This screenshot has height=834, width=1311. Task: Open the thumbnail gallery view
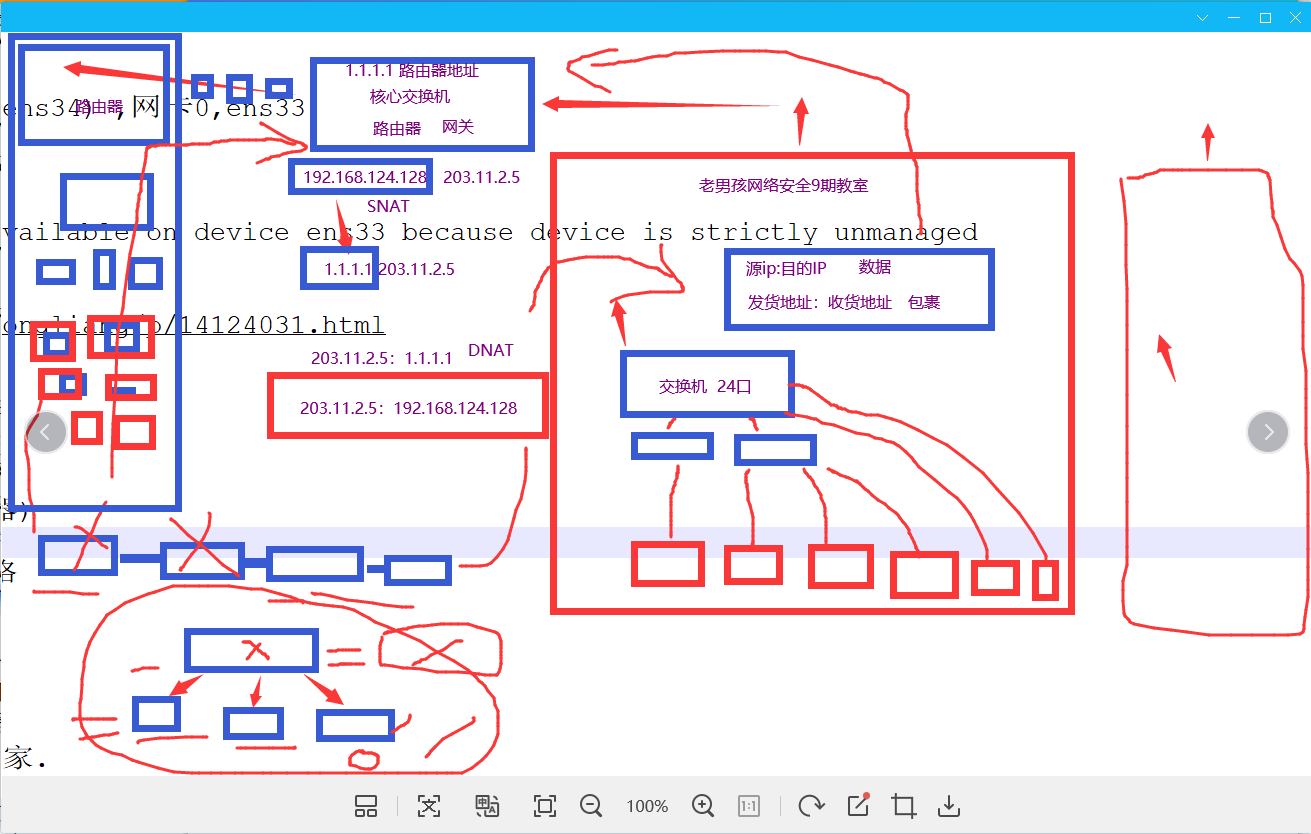366,806
